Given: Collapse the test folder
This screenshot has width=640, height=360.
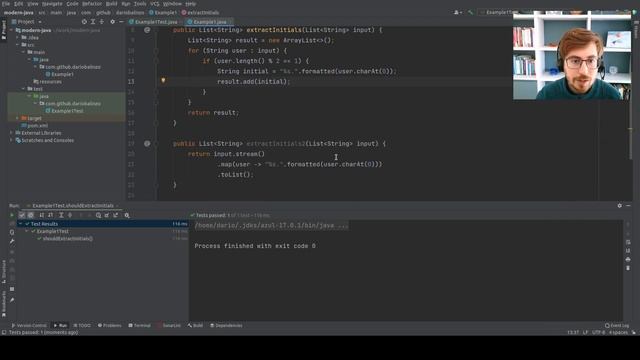Looking at the screenshot, I should click(x=24, y=89).
